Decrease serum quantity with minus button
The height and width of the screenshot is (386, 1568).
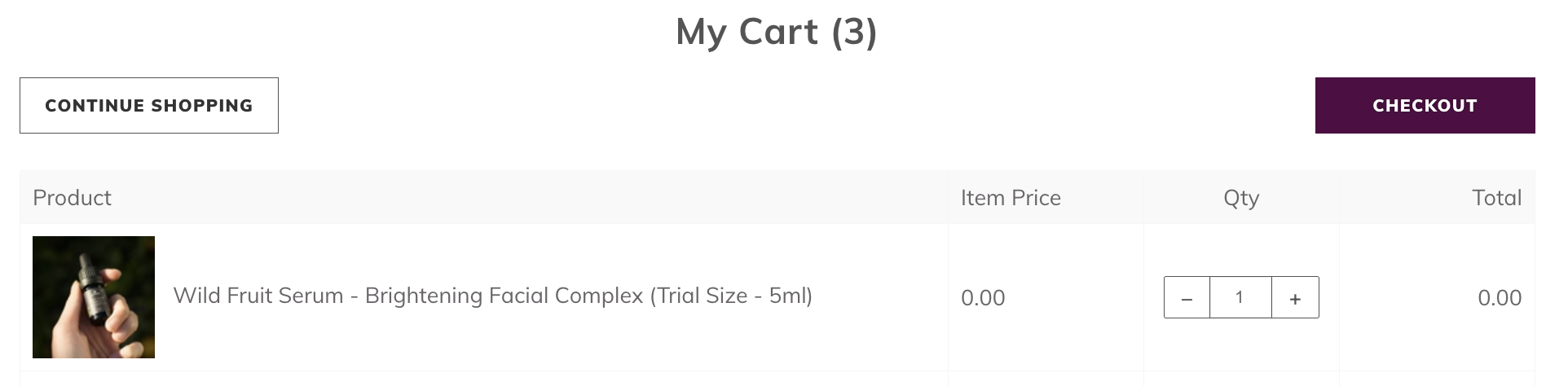[x=1187, y=298]
